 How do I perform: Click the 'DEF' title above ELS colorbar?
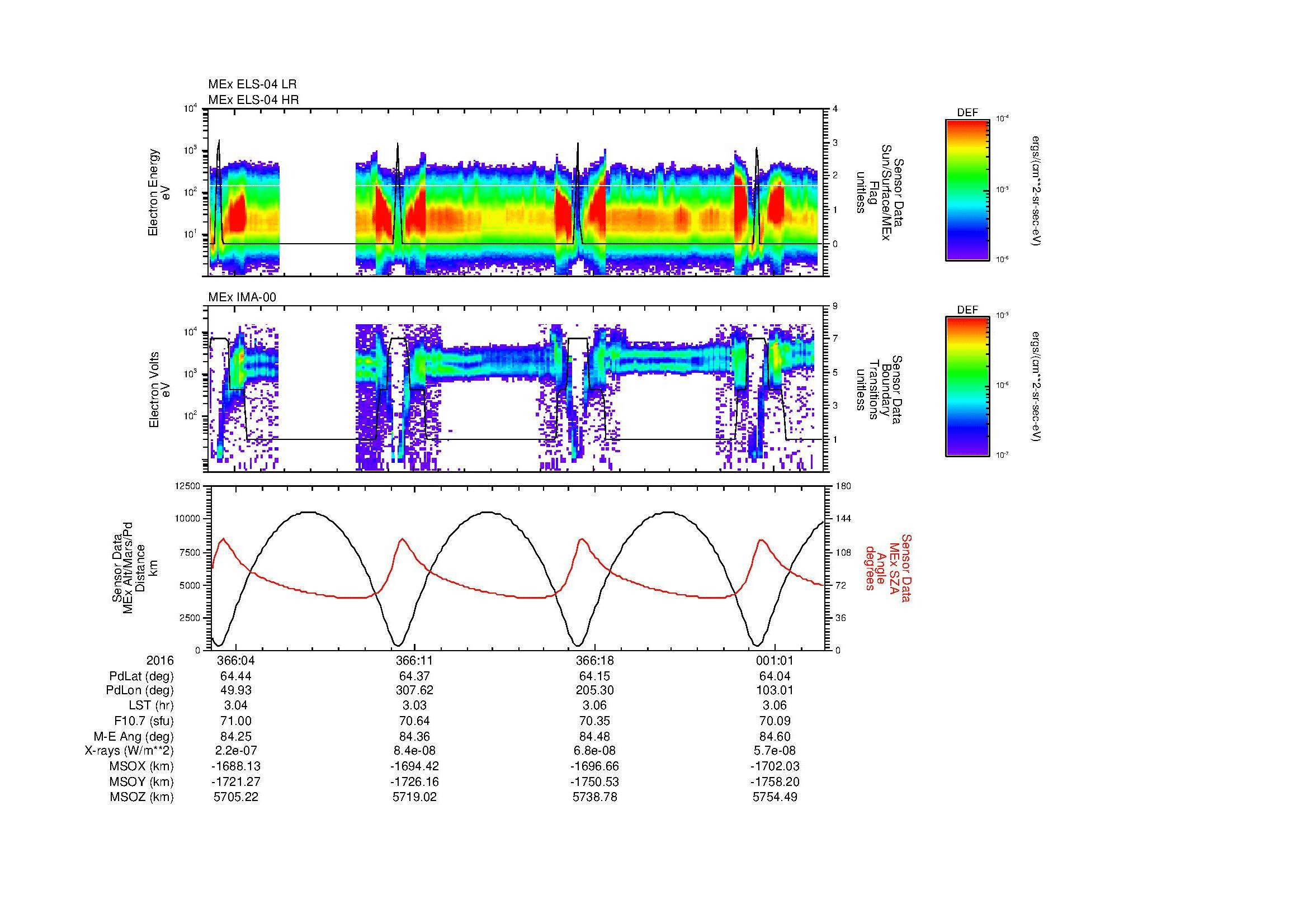967,113
